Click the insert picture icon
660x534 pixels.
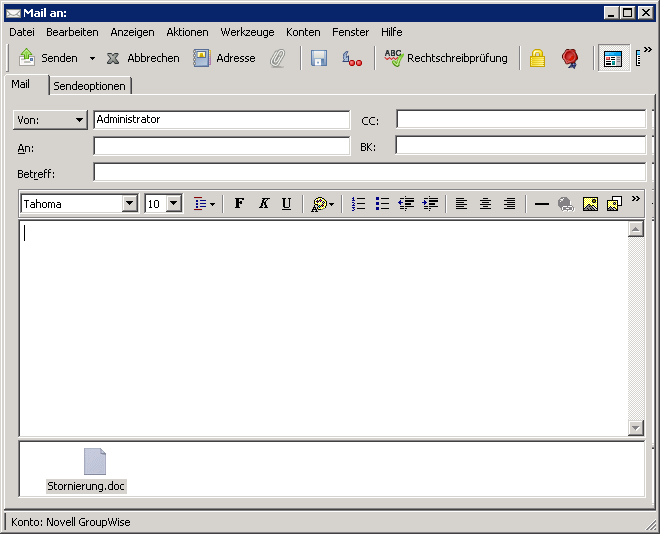point(590,204)
